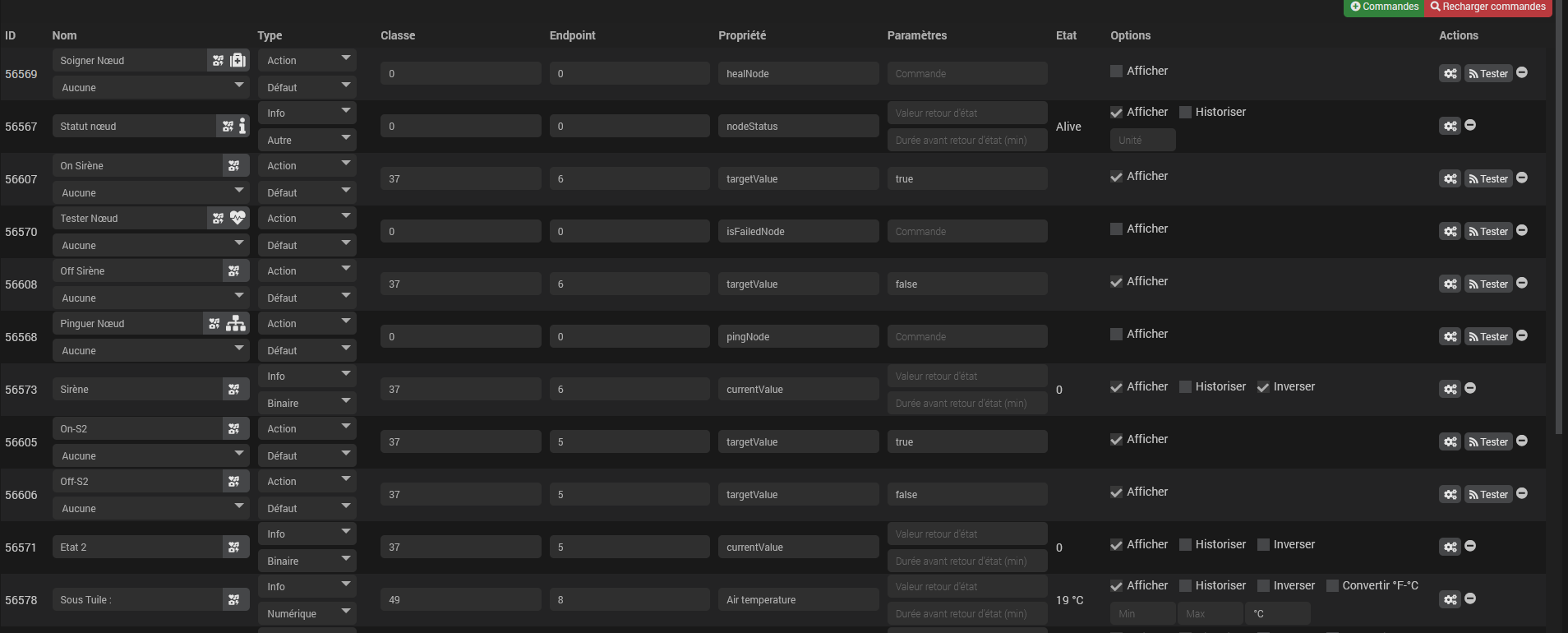The image size is (1568, 633).
Task: Open Type dropdown Action for On Sirène
Action: [307, 165]
